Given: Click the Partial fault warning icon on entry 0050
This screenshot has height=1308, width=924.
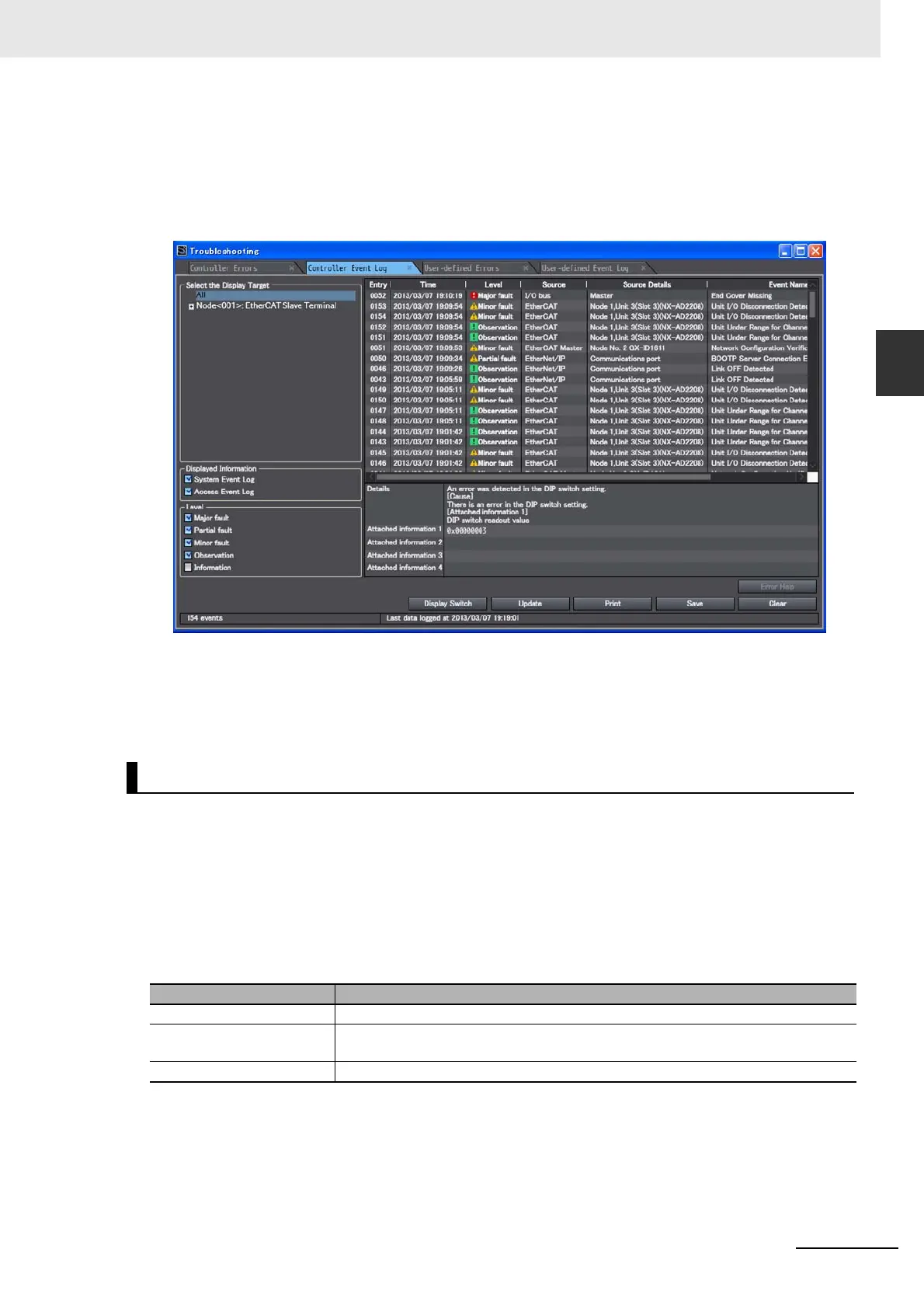Looking at the screenshot, I should coord(474,359).
